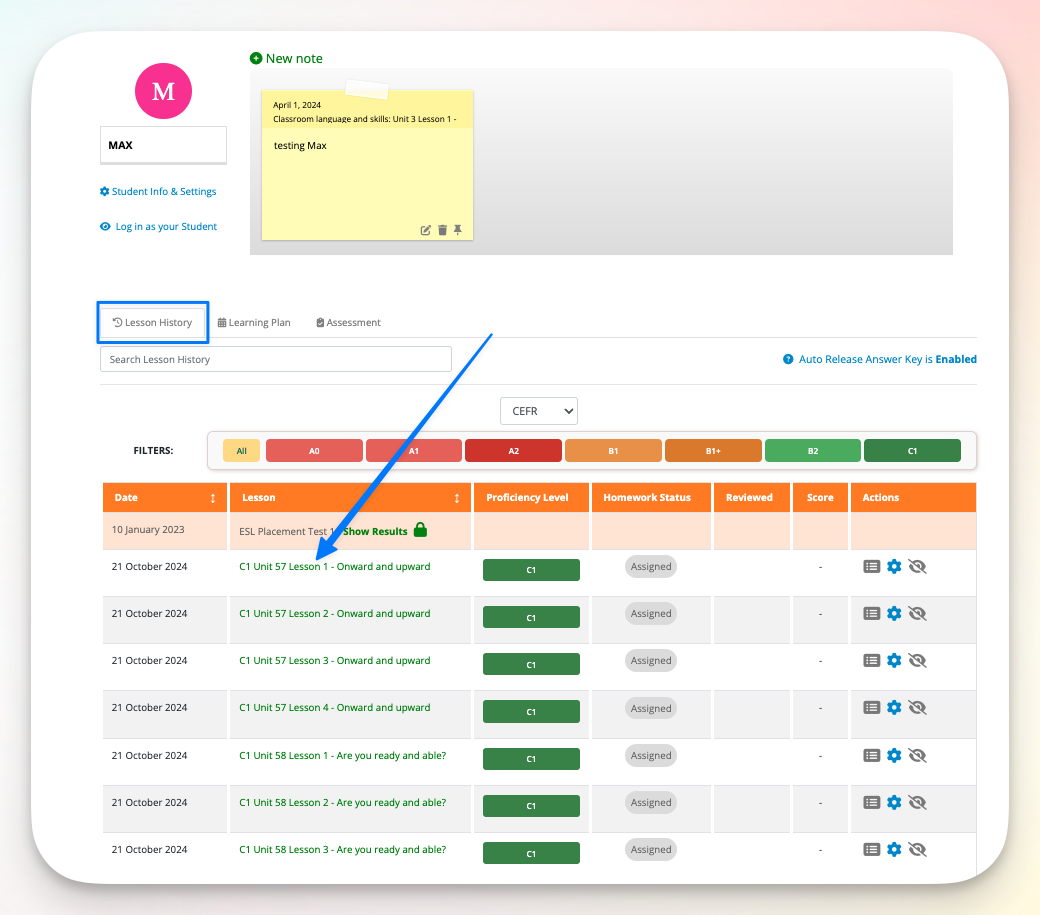1040x915 pixels.
Task: Toggle visibility of C1 Unit 57 Lesson 4
Action: (x=917, y=707)
